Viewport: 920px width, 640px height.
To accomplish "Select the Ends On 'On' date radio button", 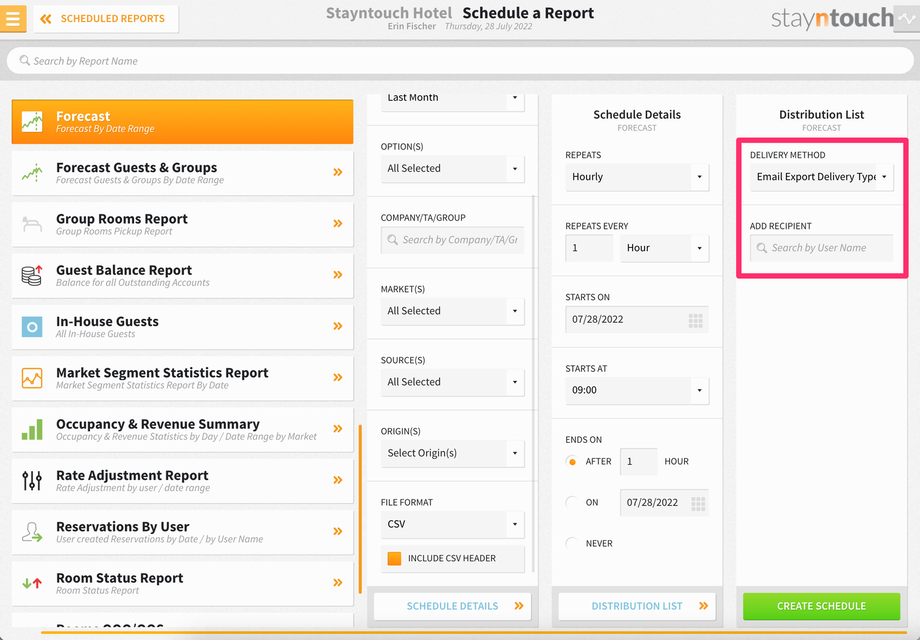I will 572,503.
